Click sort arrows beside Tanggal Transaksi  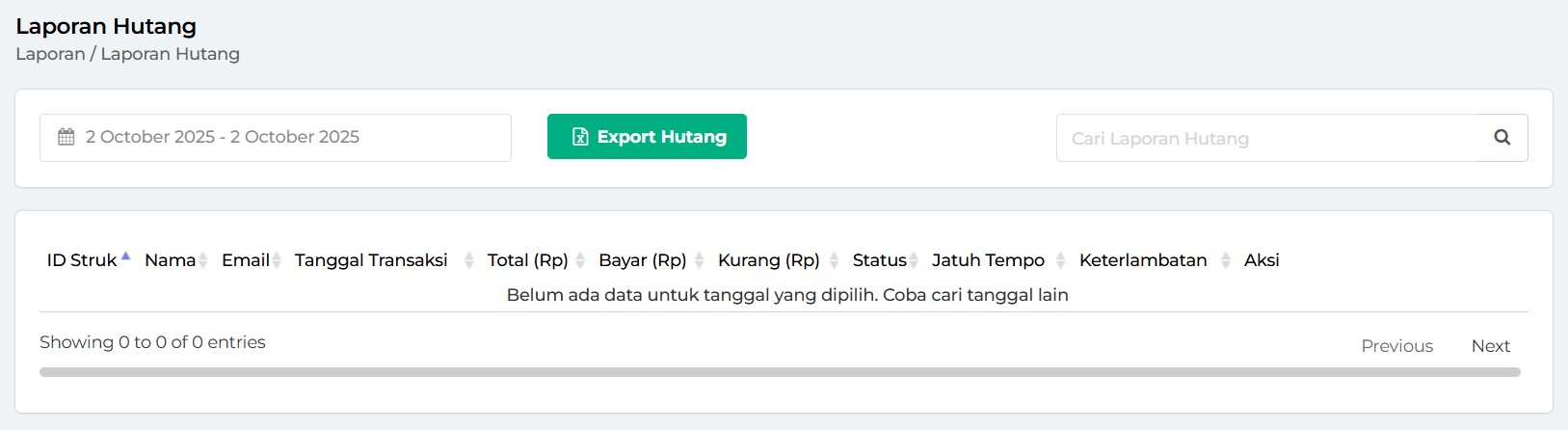(469, 260)
